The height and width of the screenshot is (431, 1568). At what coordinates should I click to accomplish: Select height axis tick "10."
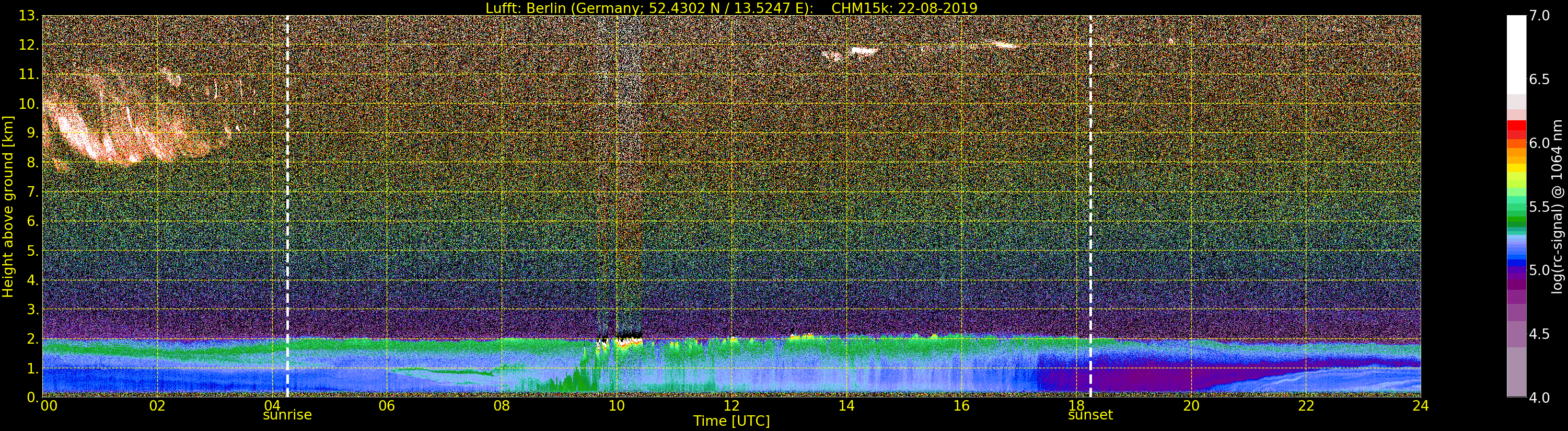click(x=28, y=104)
